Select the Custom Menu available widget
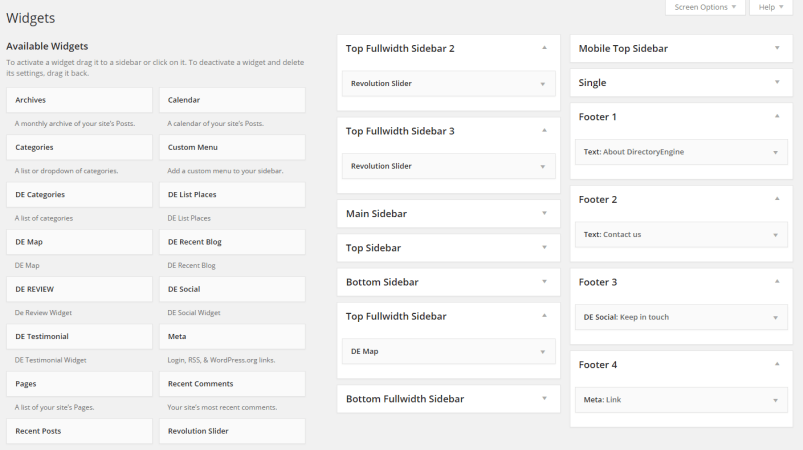The image size is (803, 450). coord(232,147)
